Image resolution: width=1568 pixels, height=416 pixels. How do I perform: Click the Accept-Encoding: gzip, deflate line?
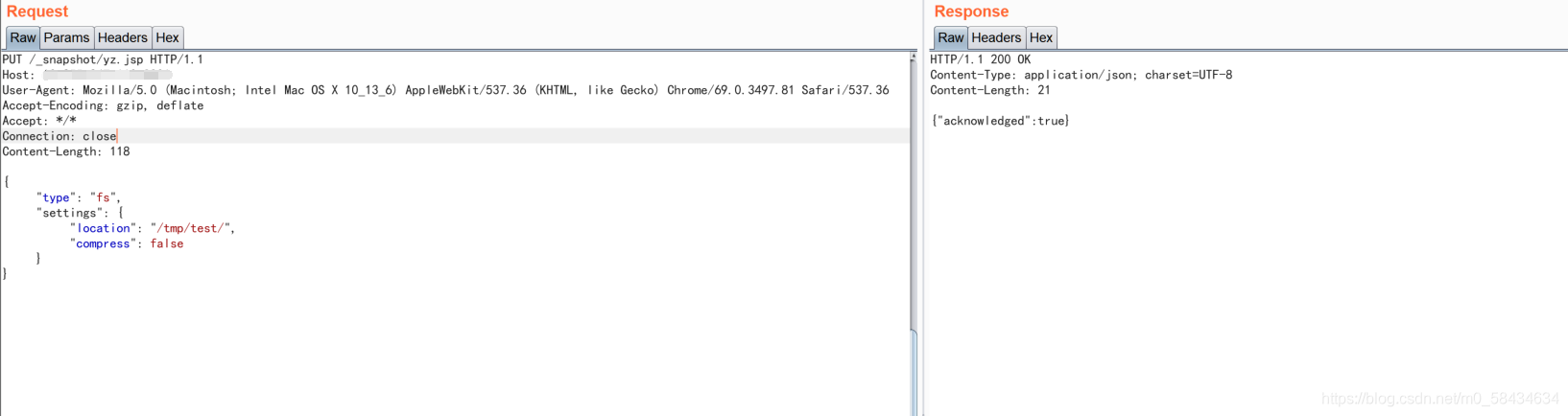coord(103,105)
